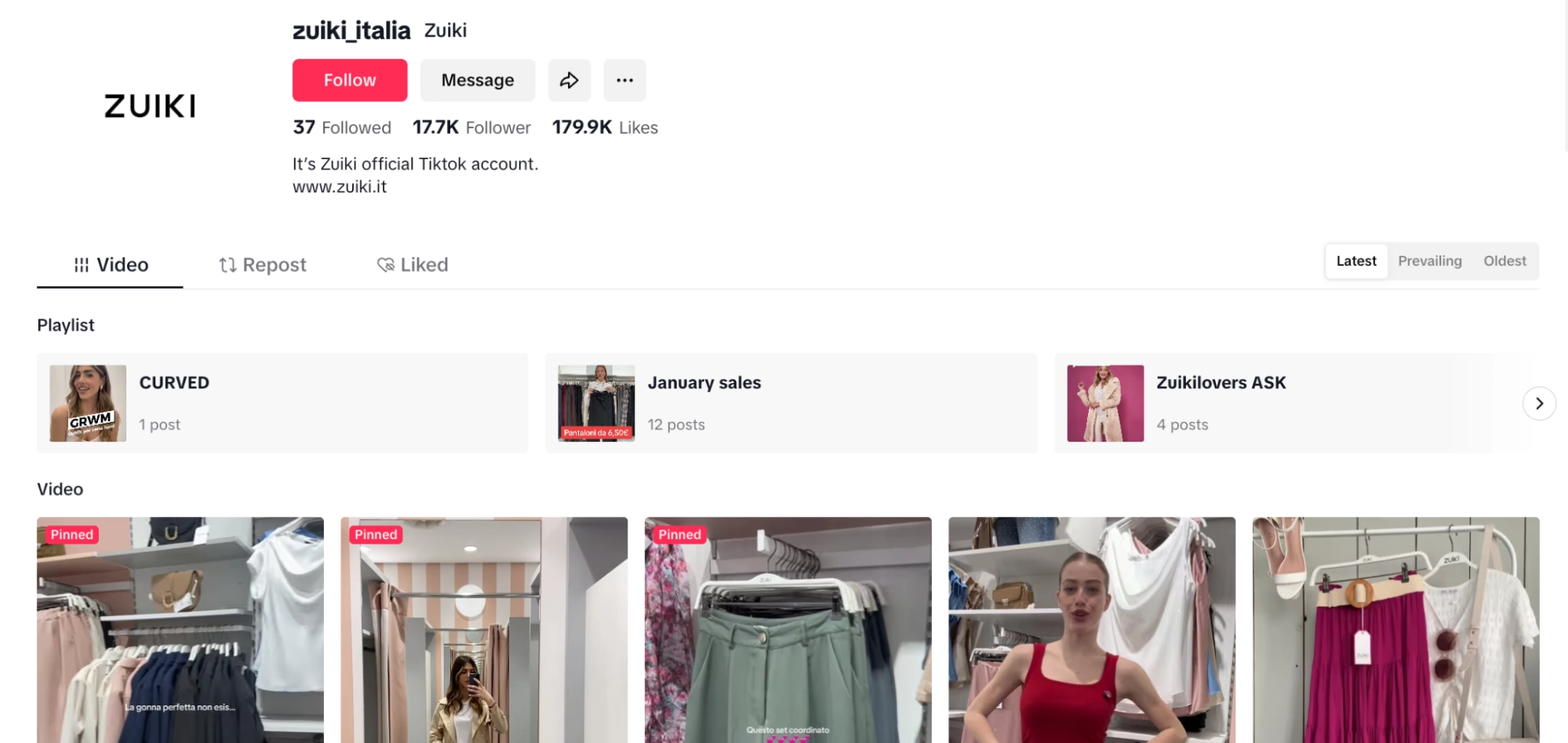The height and width of the screenshot is (743, 1568).
Task: Click the Playlist section heading
Action: click(66, 325)
